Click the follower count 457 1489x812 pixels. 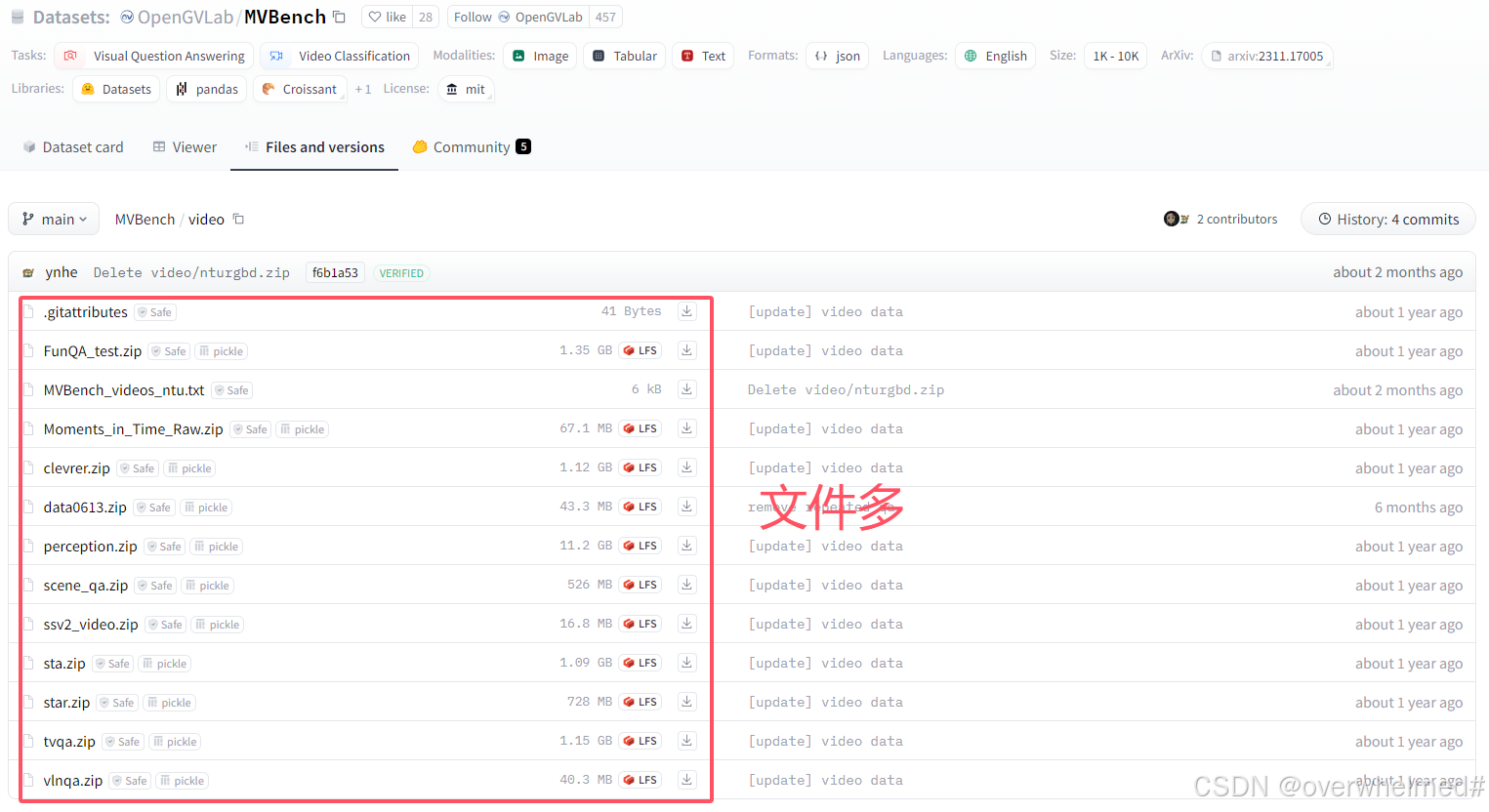pos(605,17)
